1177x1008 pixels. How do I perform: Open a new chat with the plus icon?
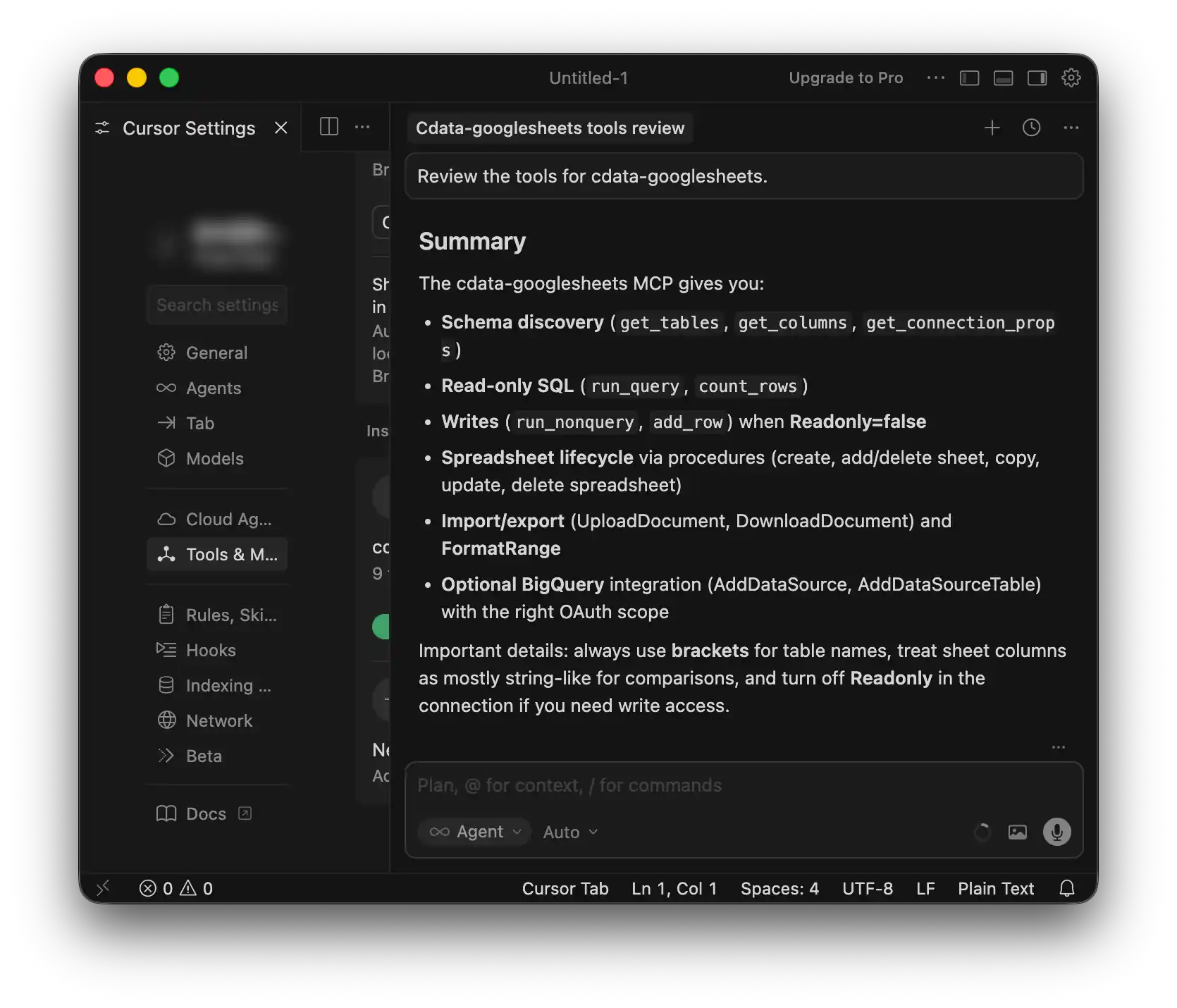[x=992, y=128]
